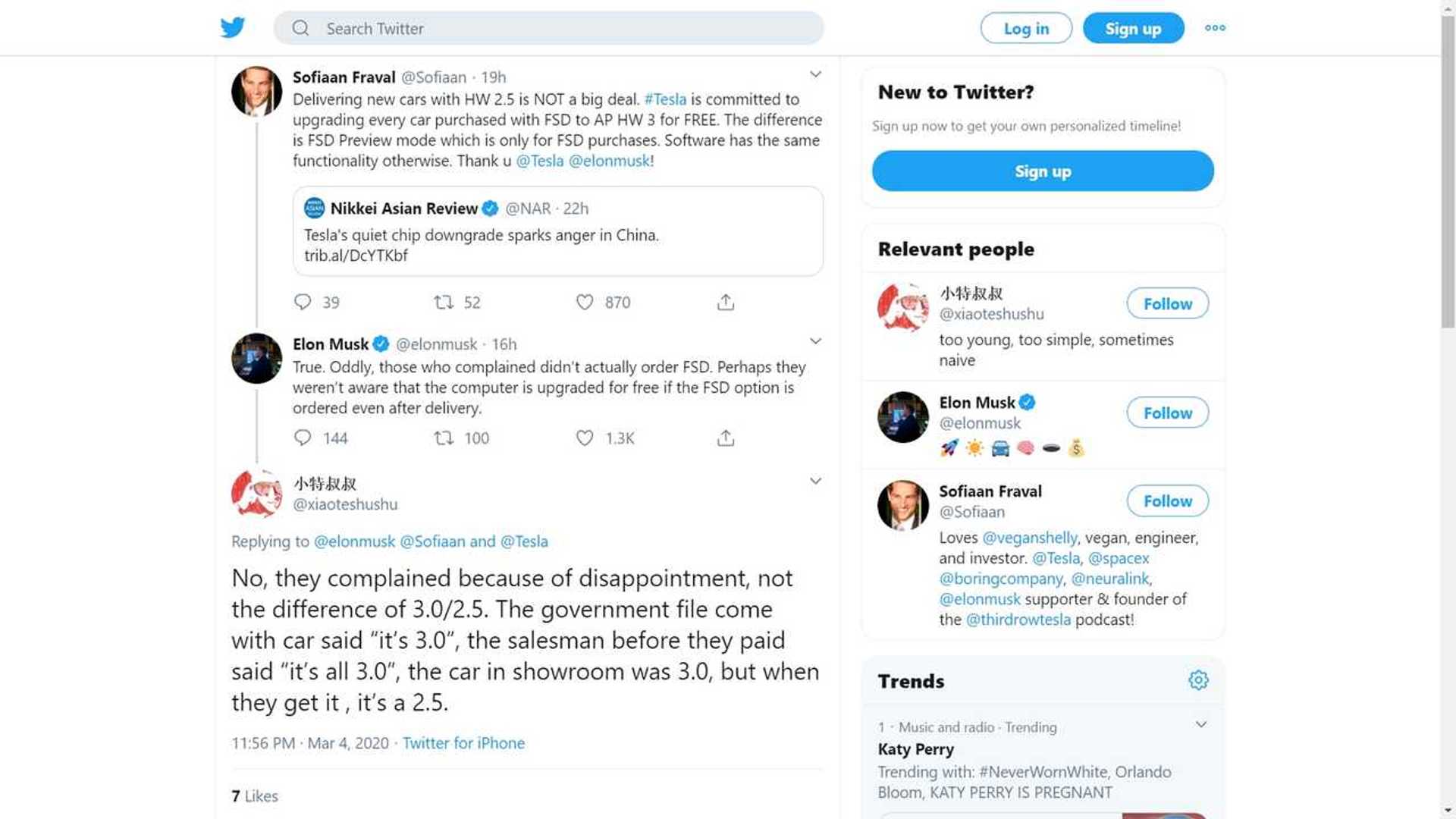Follow Sofiaan Fraval in Relevant people

(x=1167, y=500)
